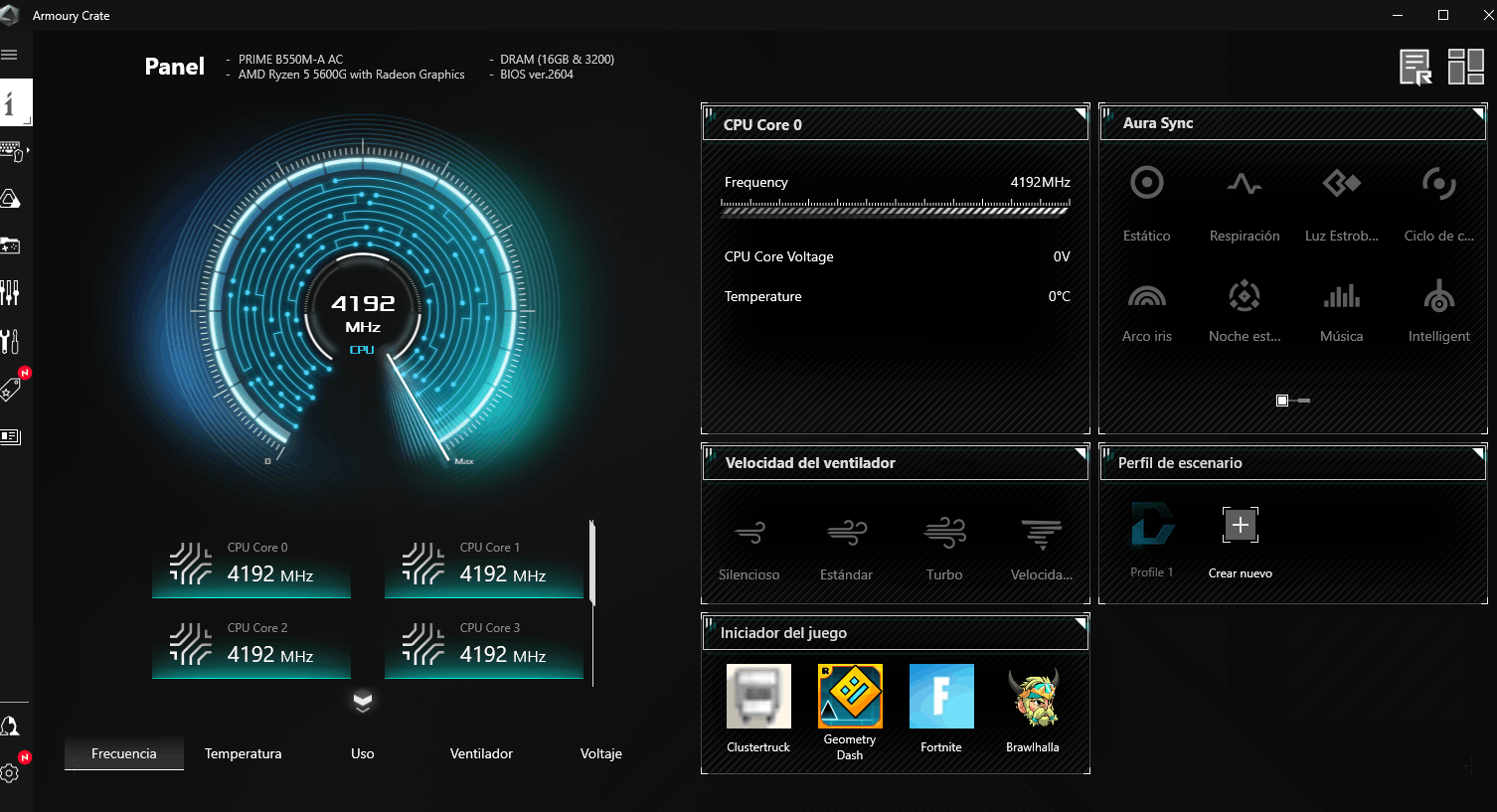Expand Perfil de escenario widget corner arrow

tap(1478, 452)
